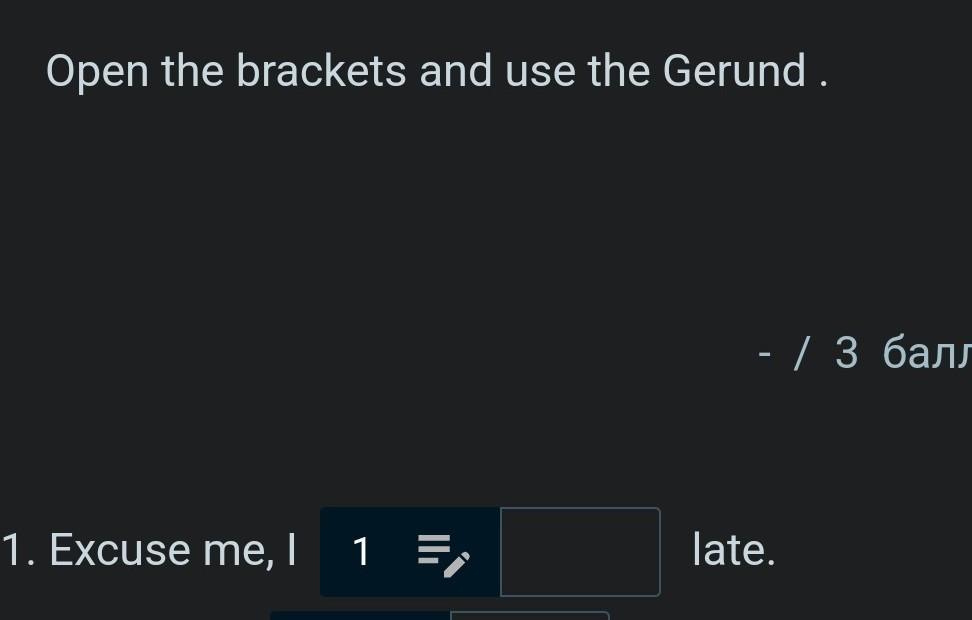The height and width of the screenshot is (620, 972).
Task: Click the word "Excuse" in sentence one
Action: (119, 550)
